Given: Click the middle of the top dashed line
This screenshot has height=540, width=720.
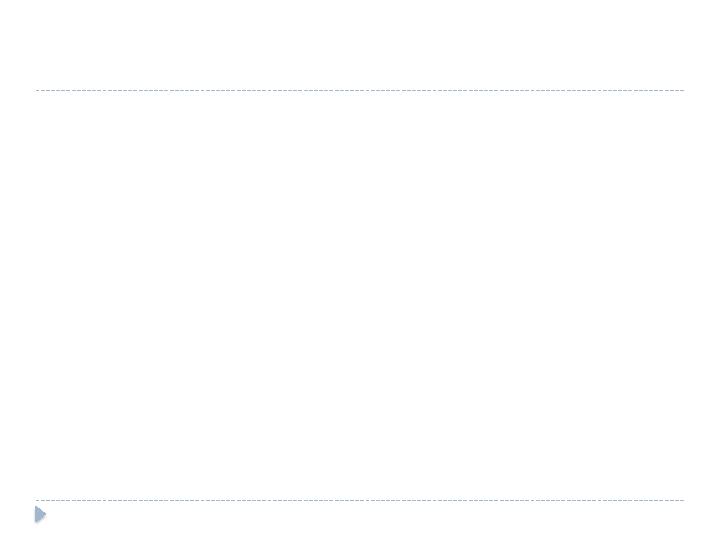Looking at the screenshot, I should pos(360,90).
